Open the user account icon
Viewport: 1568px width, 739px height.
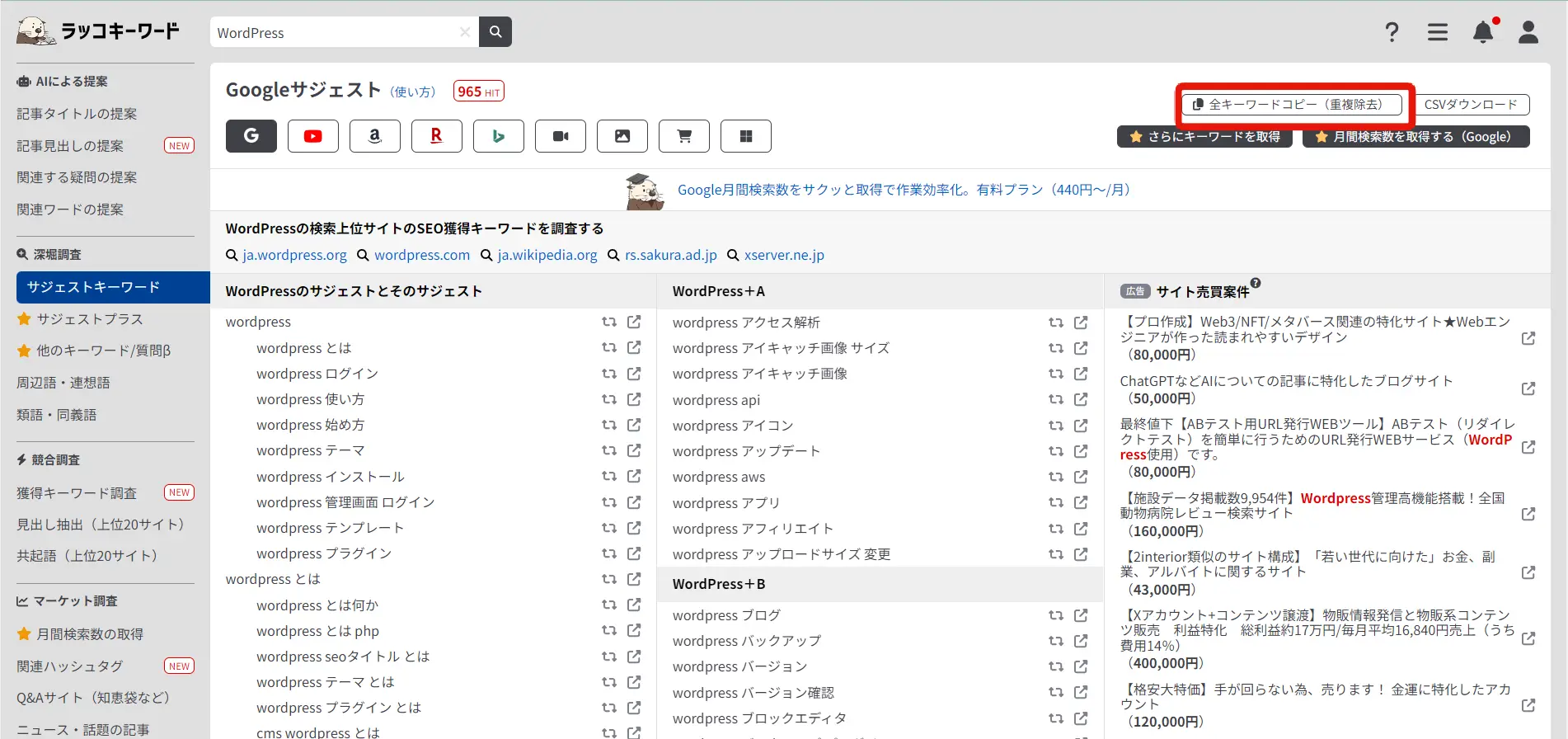[1528, 32]
